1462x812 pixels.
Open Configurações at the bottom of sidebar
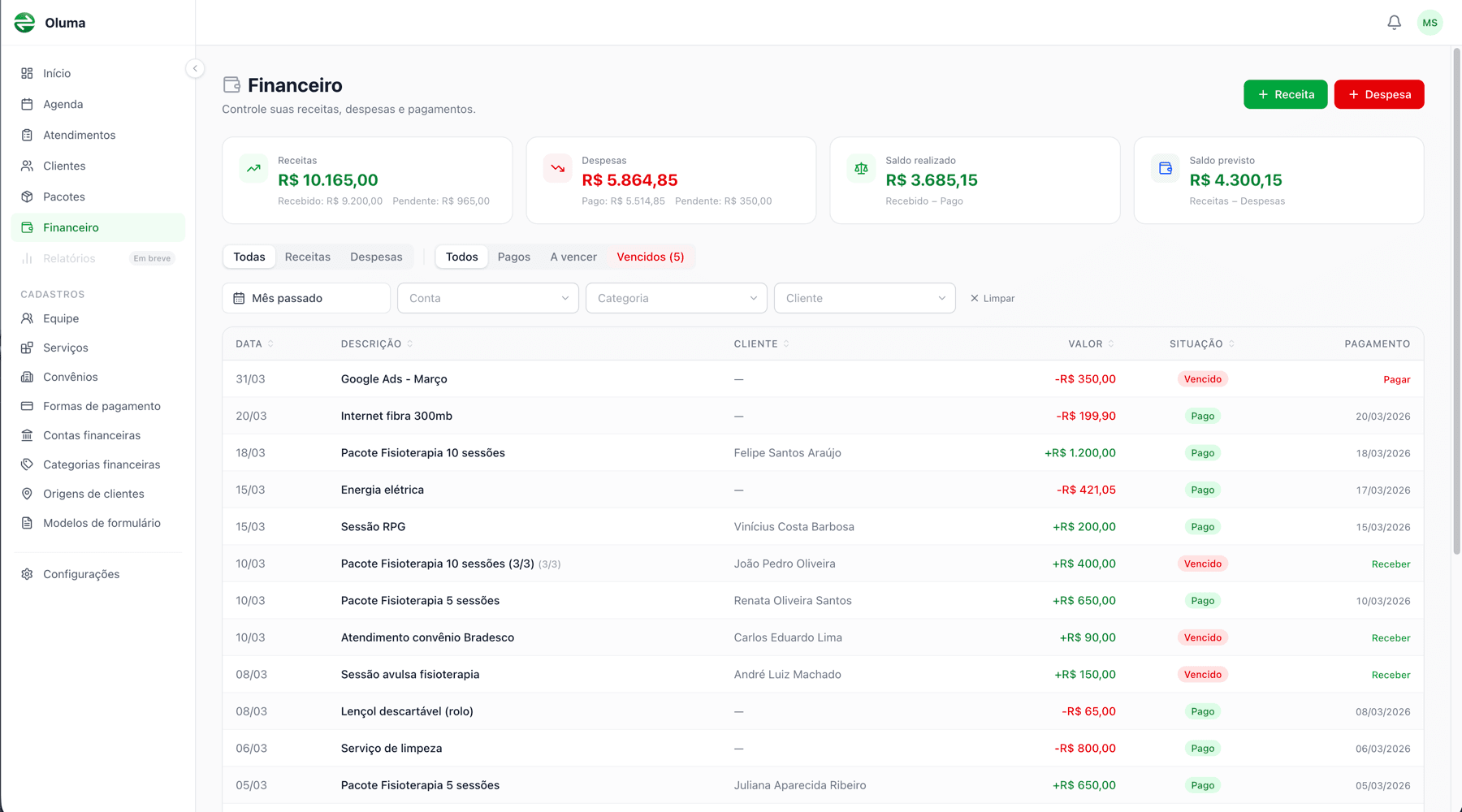point(80,574)
